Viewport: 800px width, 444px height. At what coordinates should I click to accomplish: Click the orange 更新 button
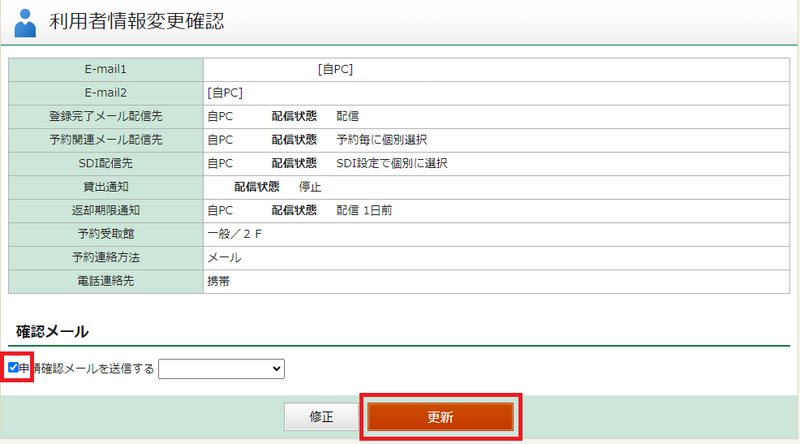pos(440,417)
